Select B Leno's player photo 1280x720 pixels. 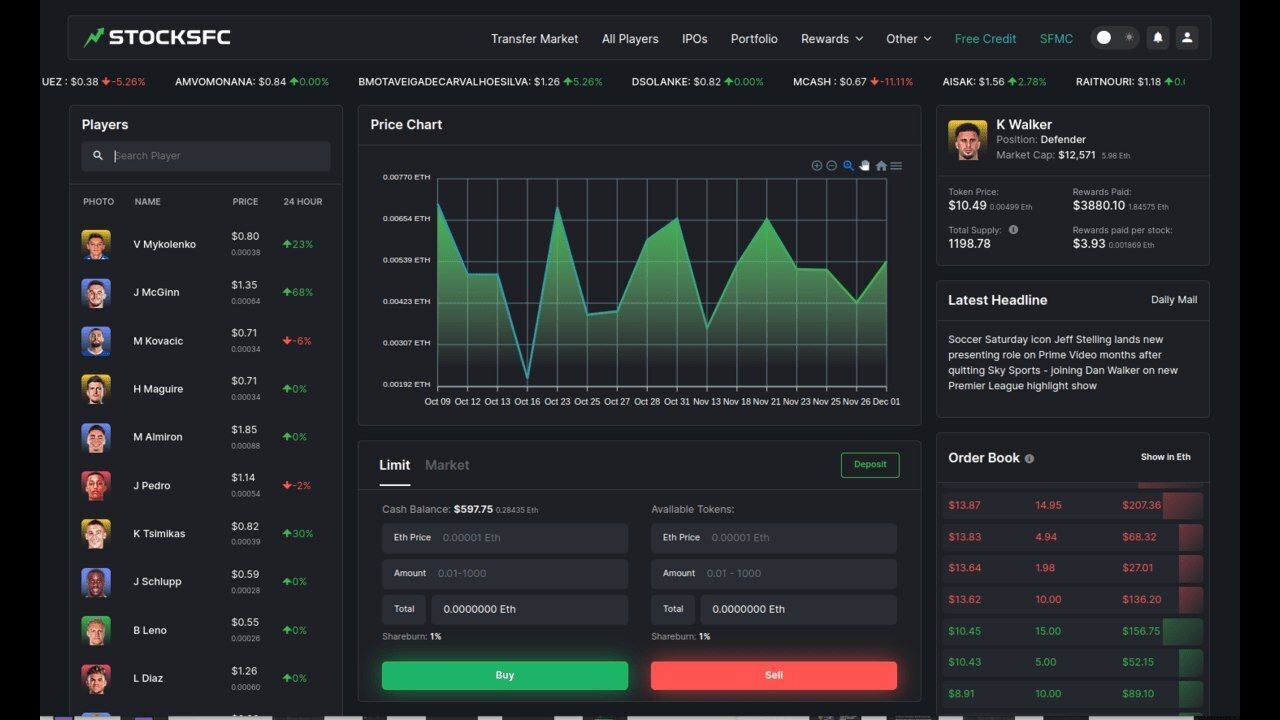(x=96, y=630)
